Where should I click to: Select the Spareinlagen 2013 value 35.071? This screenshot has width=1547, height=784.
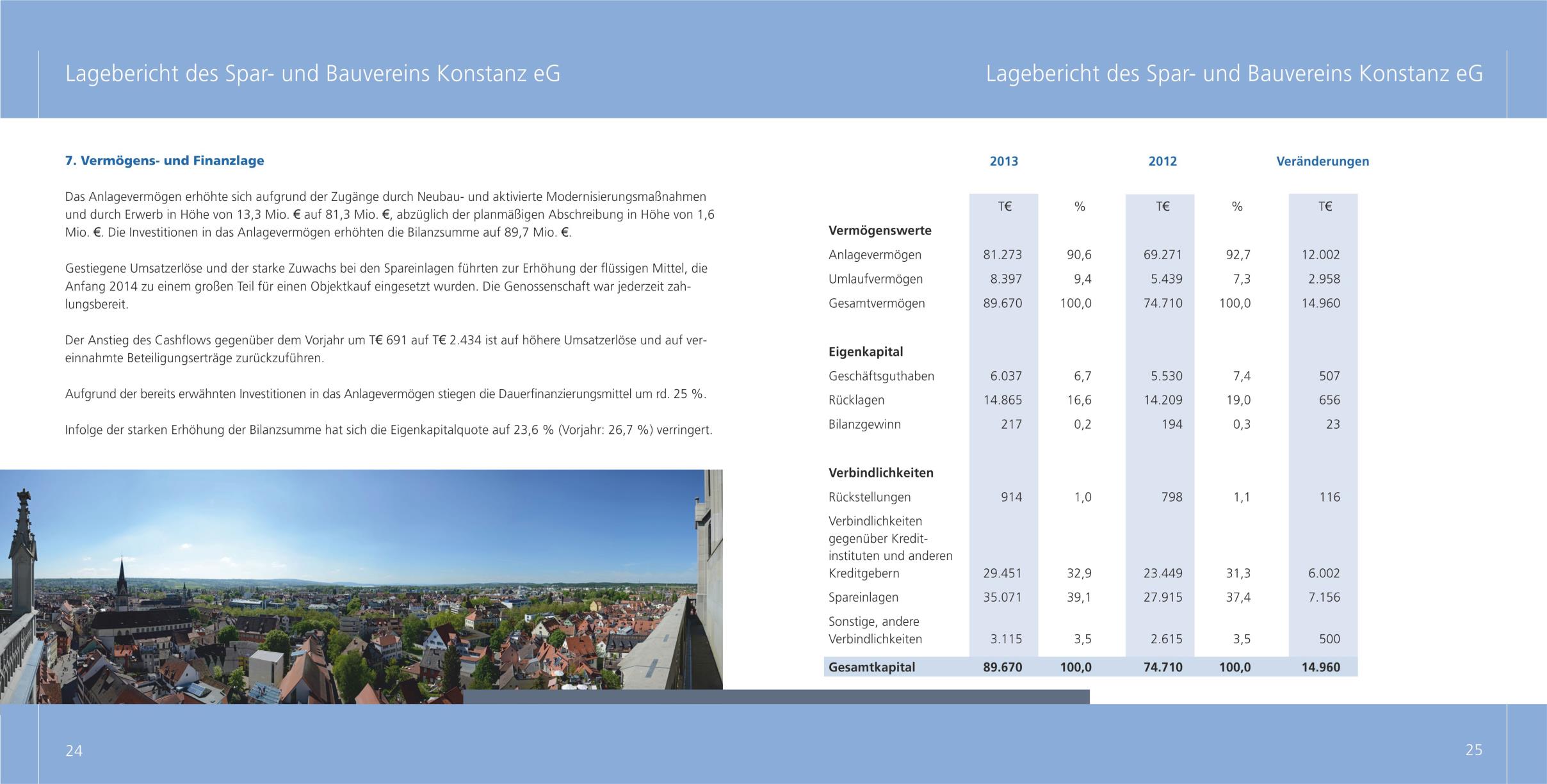[1002, 597]
